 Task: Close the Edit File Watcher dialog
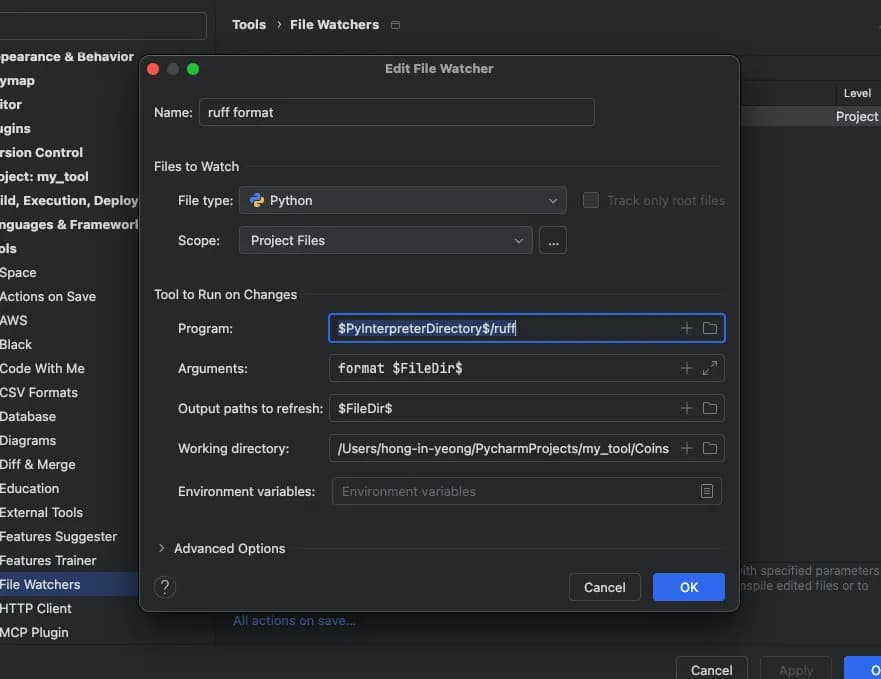pyautogui.click(x=153, y=69)
